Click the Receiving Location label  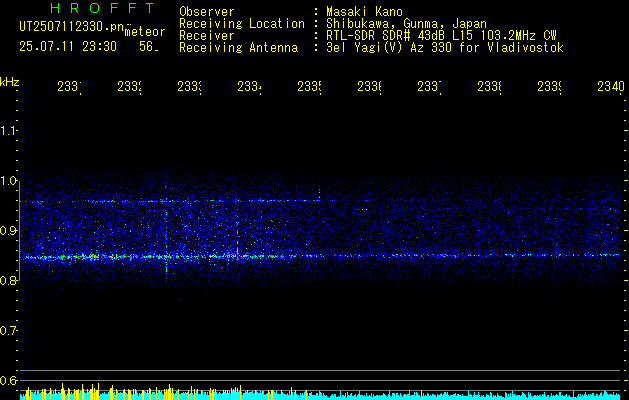[242, 24]
